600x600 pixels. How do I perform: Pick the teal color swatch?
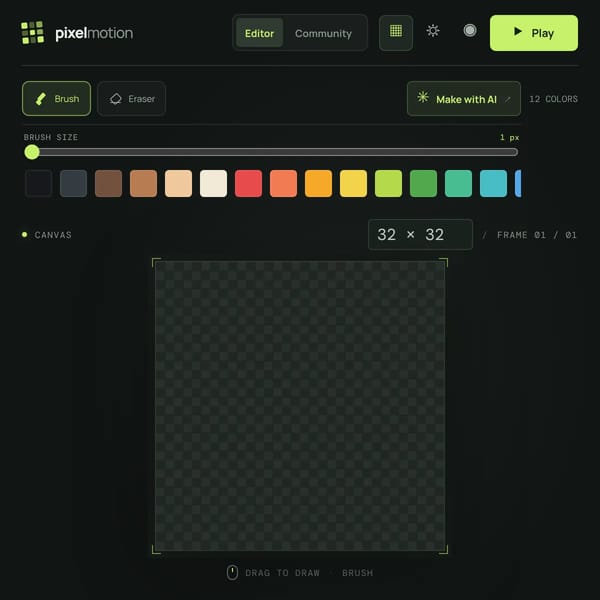459,184
